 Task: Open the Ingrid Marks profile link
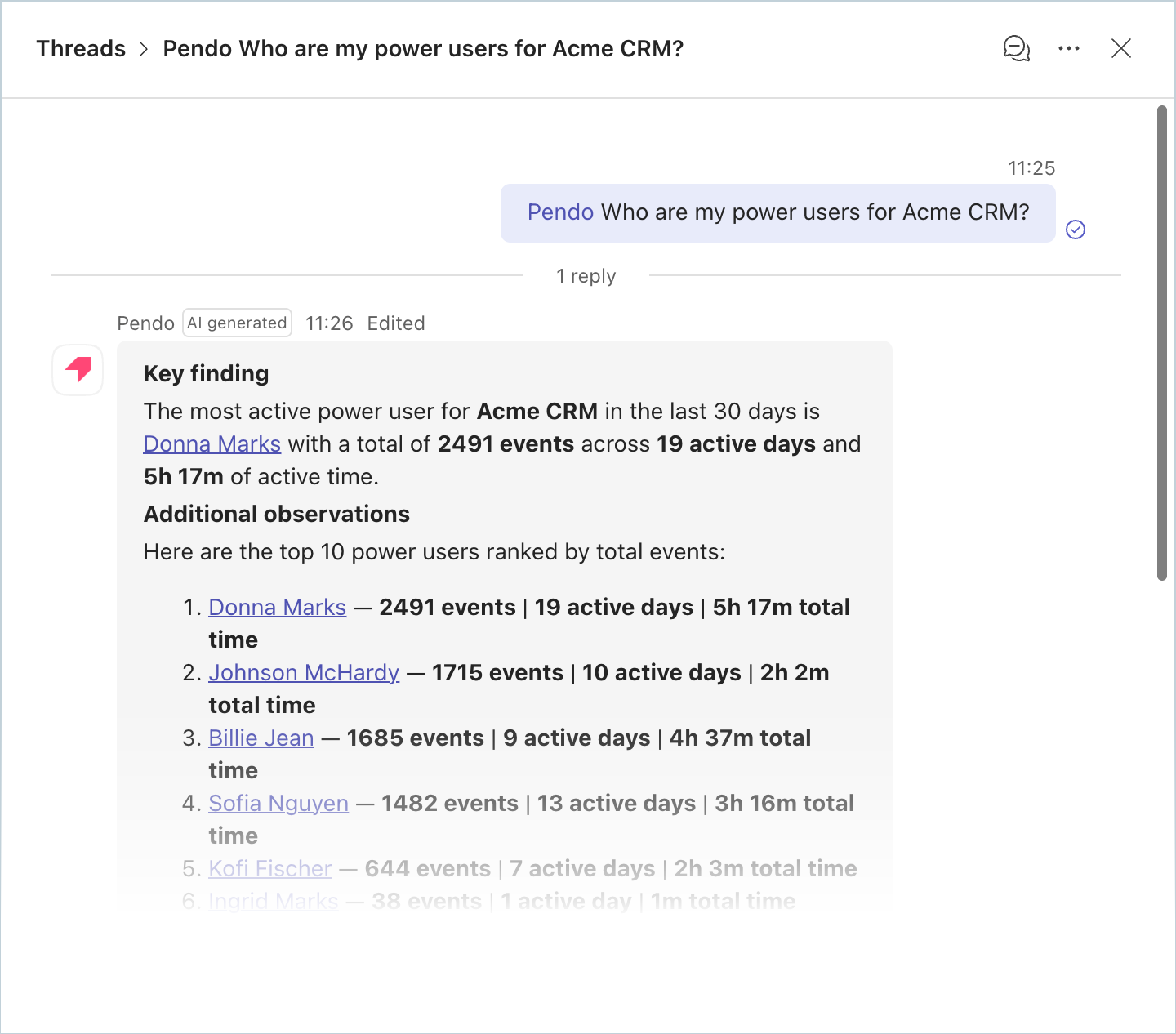tap(274, 901)
